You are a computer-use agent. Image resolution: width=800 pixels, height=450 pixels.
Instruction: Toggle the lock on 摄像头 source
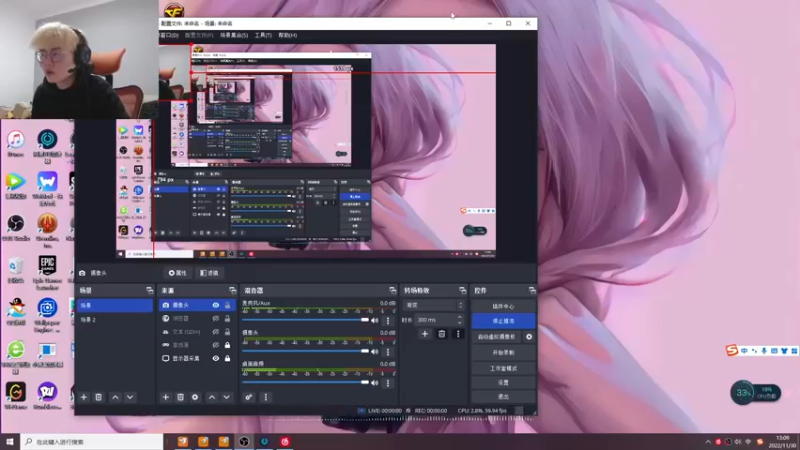228,305
